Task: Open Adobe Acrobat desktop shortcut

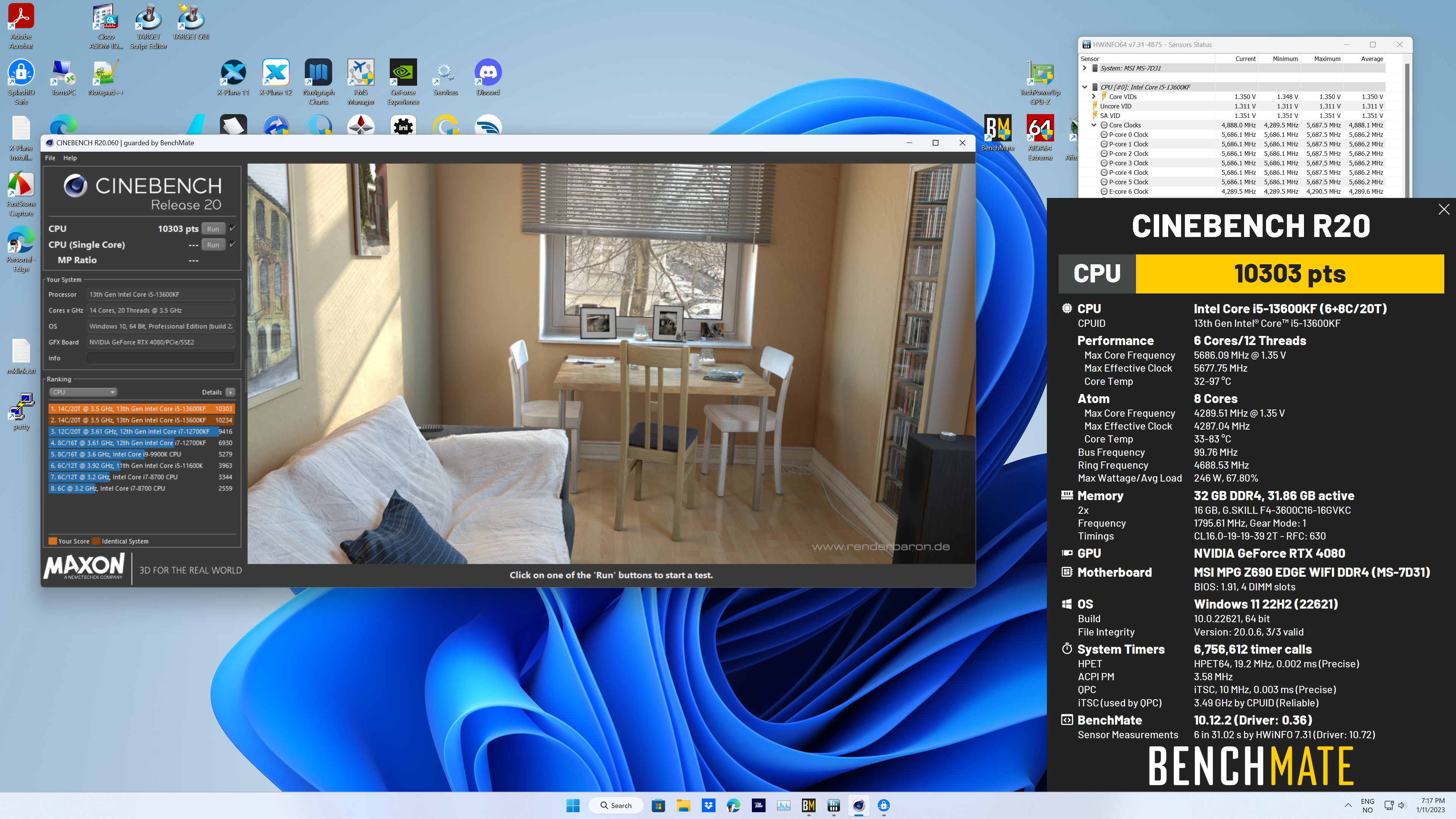Action: tap(21, 26)
